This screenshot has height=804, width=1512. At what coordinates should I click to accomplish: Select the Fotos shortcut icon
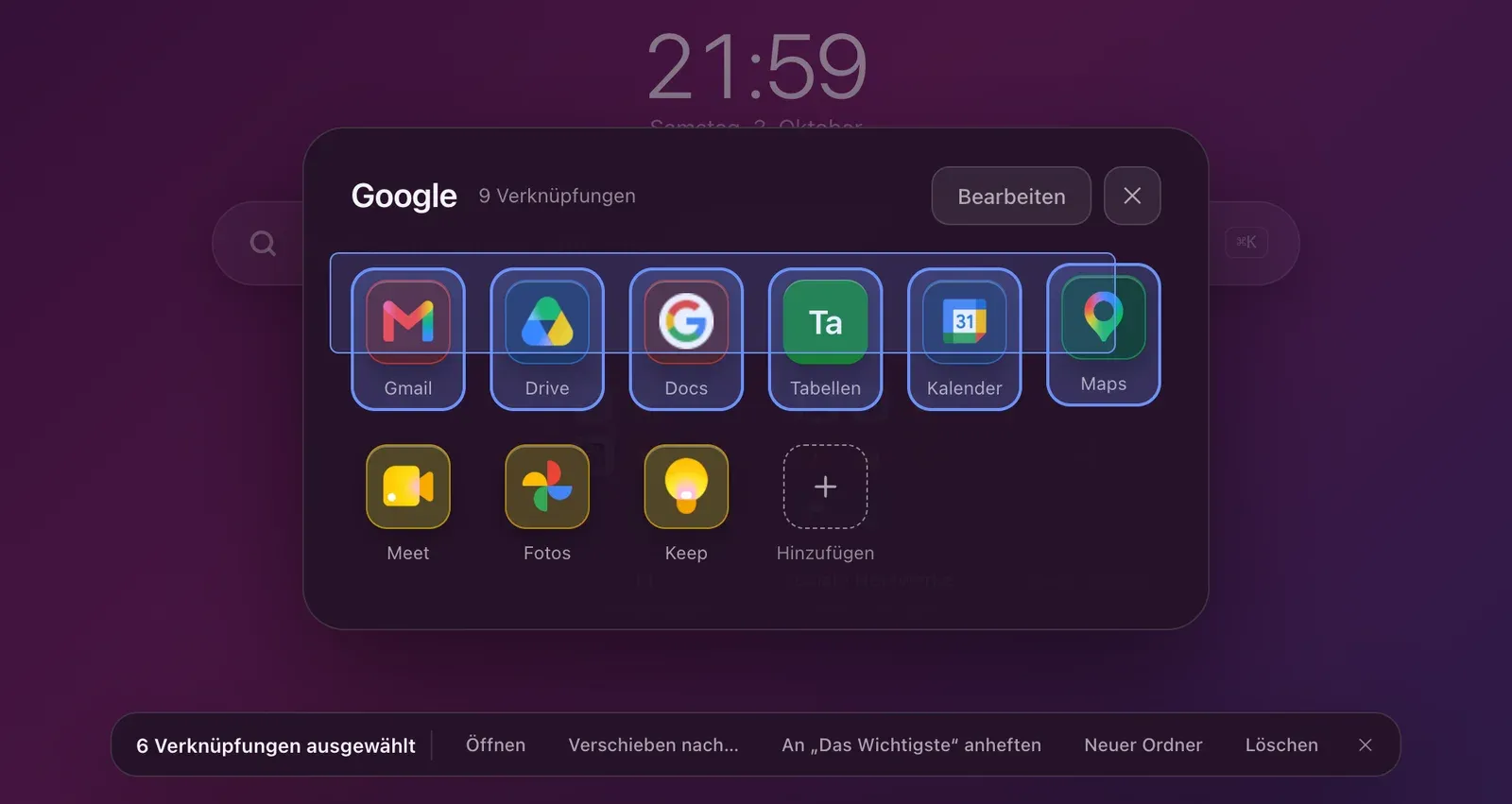tap(547, 487)
